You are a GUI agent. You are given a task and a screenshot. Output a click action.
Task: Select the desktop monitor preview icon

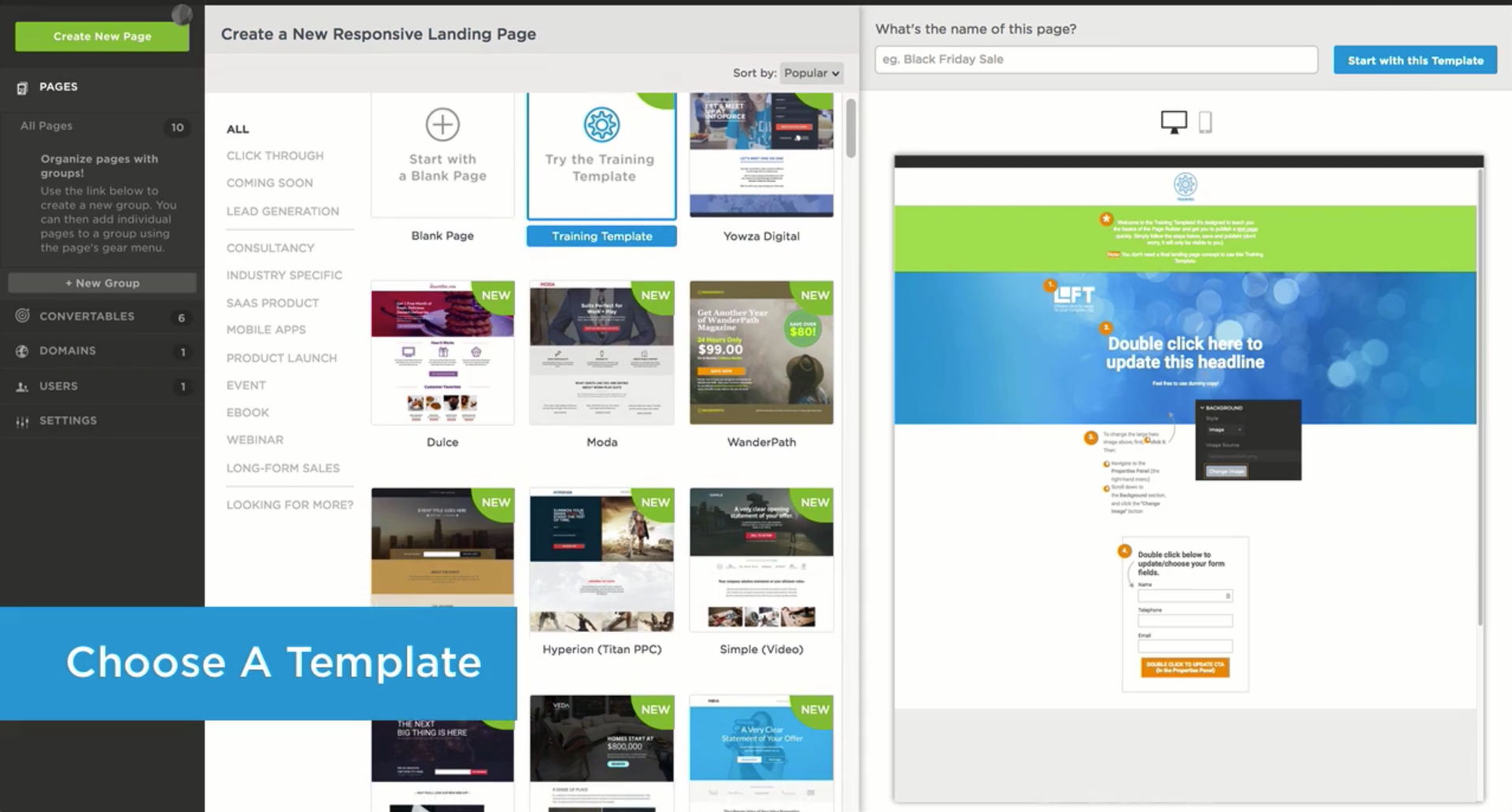pyautogui.click(x=1173, y=122)
